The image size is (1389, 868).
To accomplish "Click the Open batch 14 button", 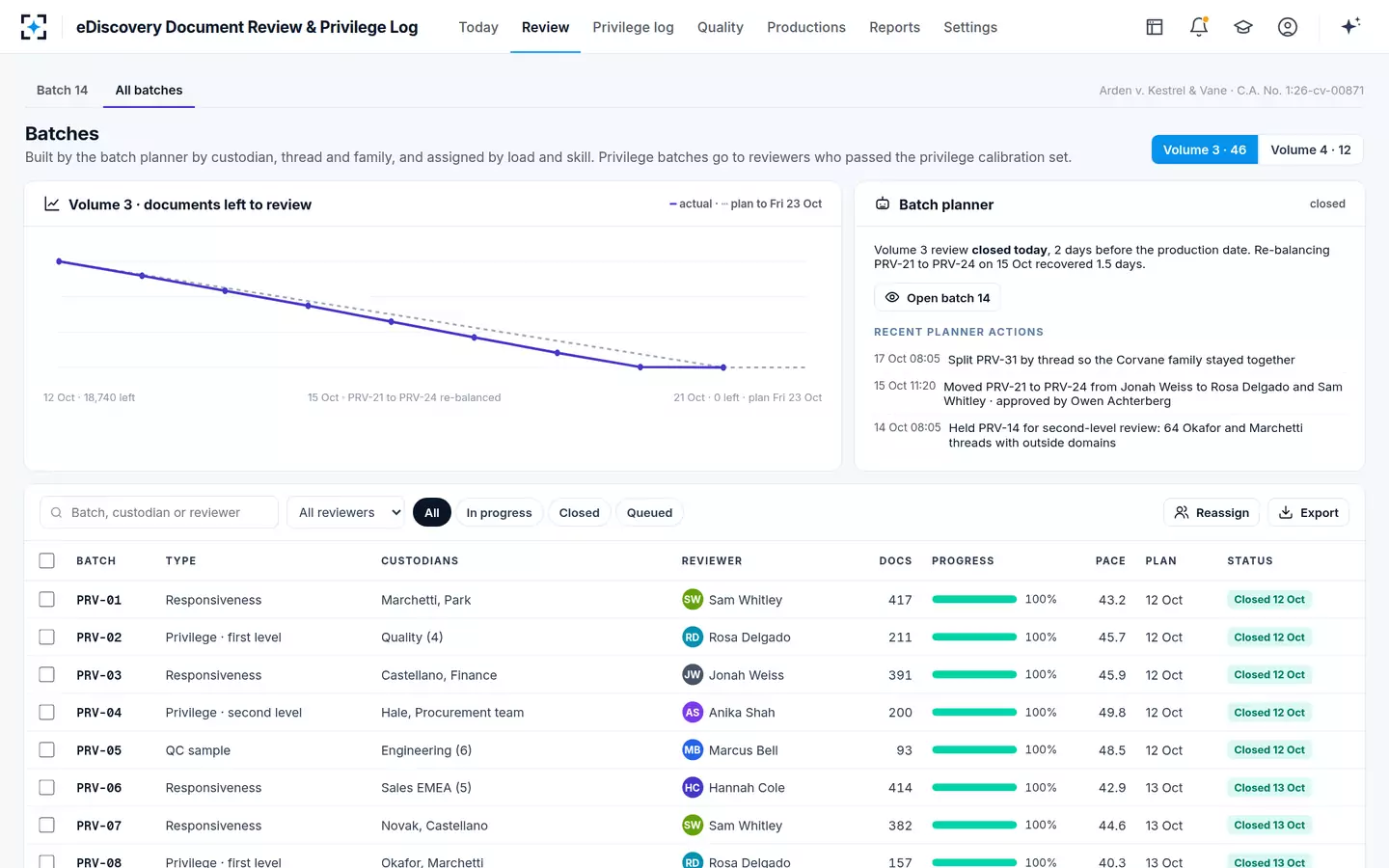I will click(938, 298).
